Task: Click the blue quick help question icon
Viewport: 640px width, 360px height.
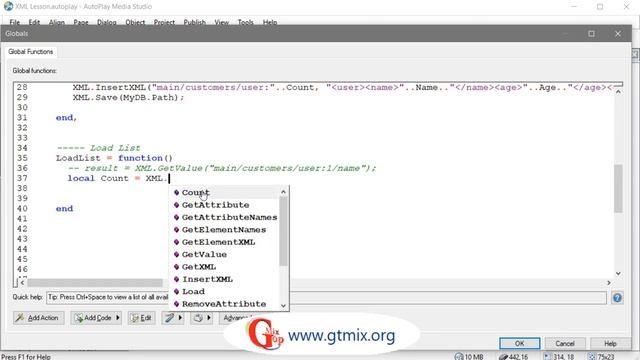Action: [617, 298]
